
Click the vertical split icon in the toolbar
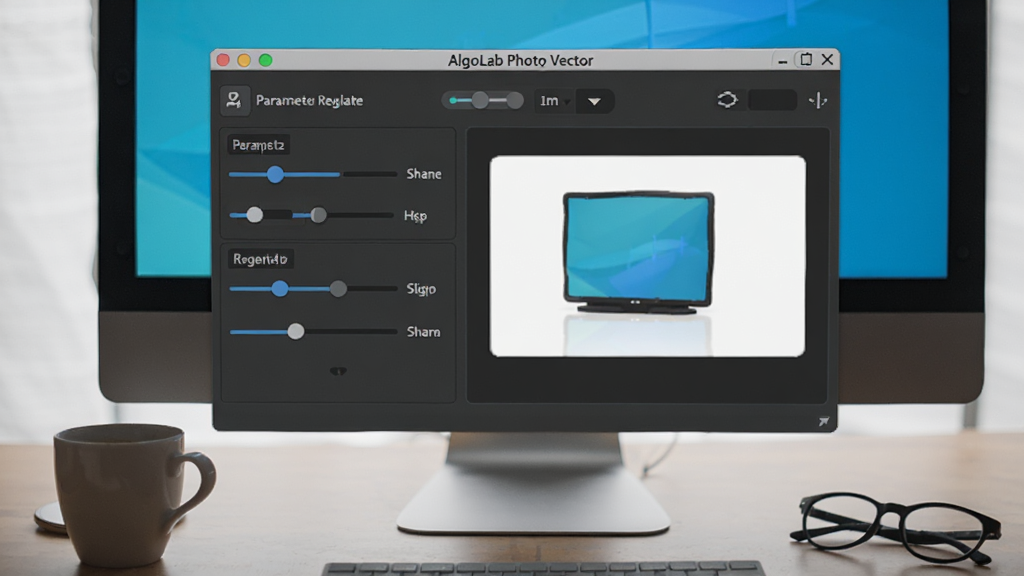coord(818,101)
